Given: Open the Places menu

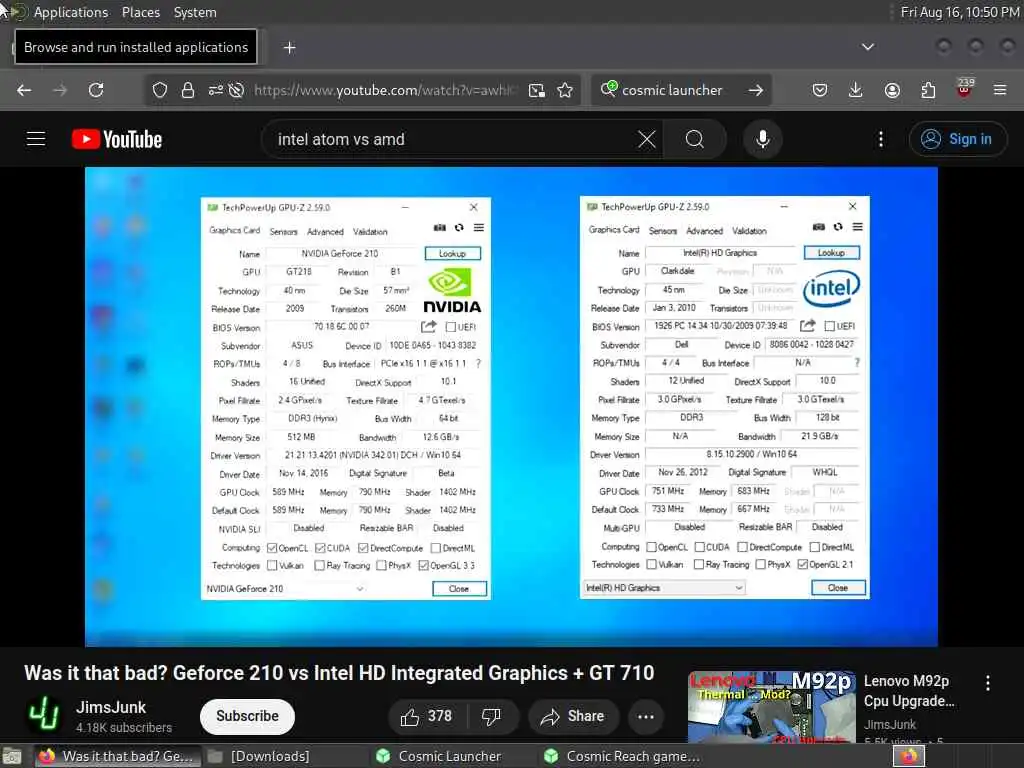Looking at the screenshot, I should pyautogui.click(x=140, y=12).
